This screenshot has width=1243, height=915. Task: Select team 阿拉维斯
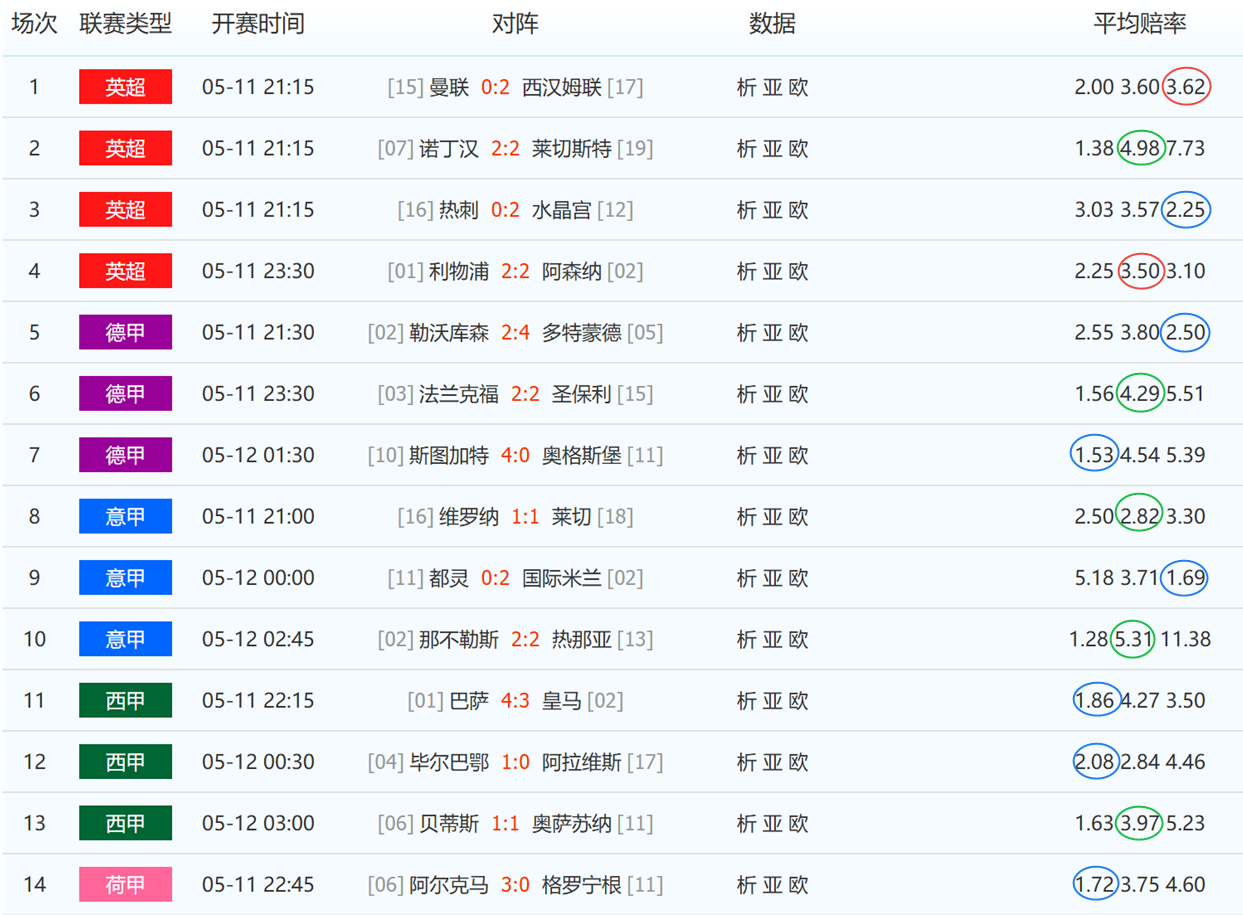(582, 762)
